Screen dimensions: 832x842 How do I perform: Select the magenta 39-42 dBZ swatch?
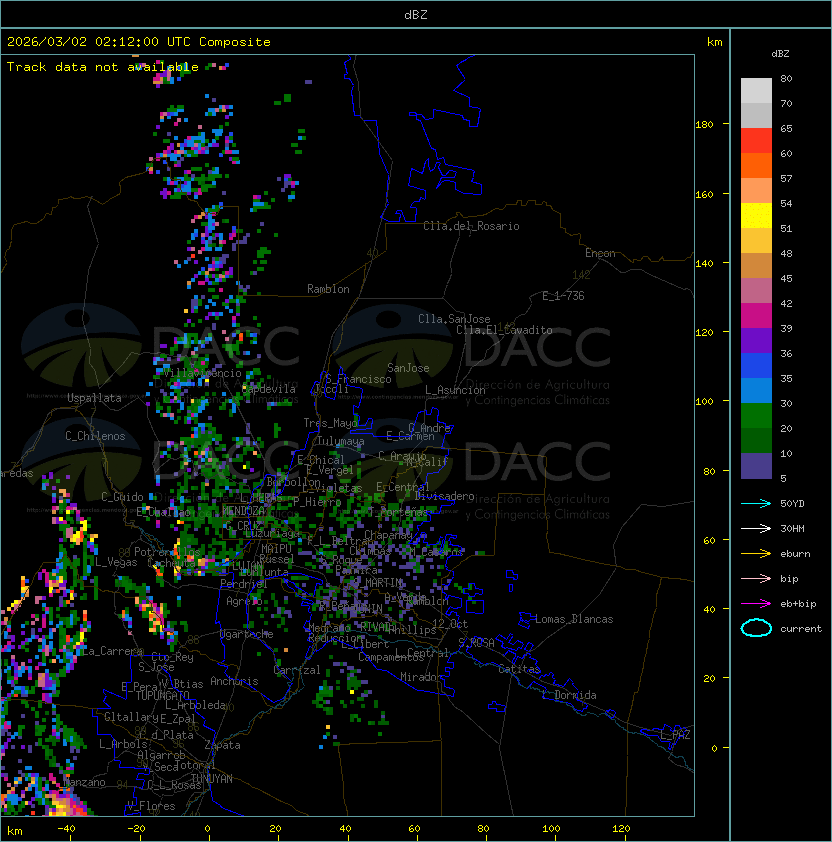[756, 316]
